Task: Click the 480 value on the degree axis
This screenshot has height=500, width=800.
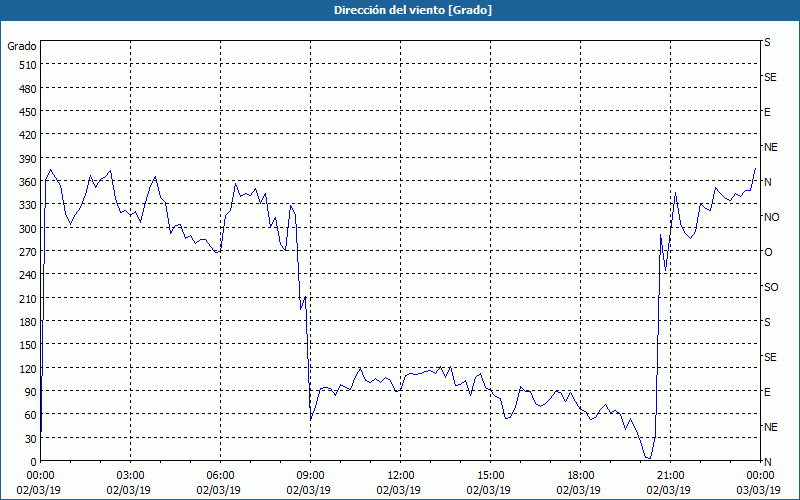Action: [x=27, y=89]
